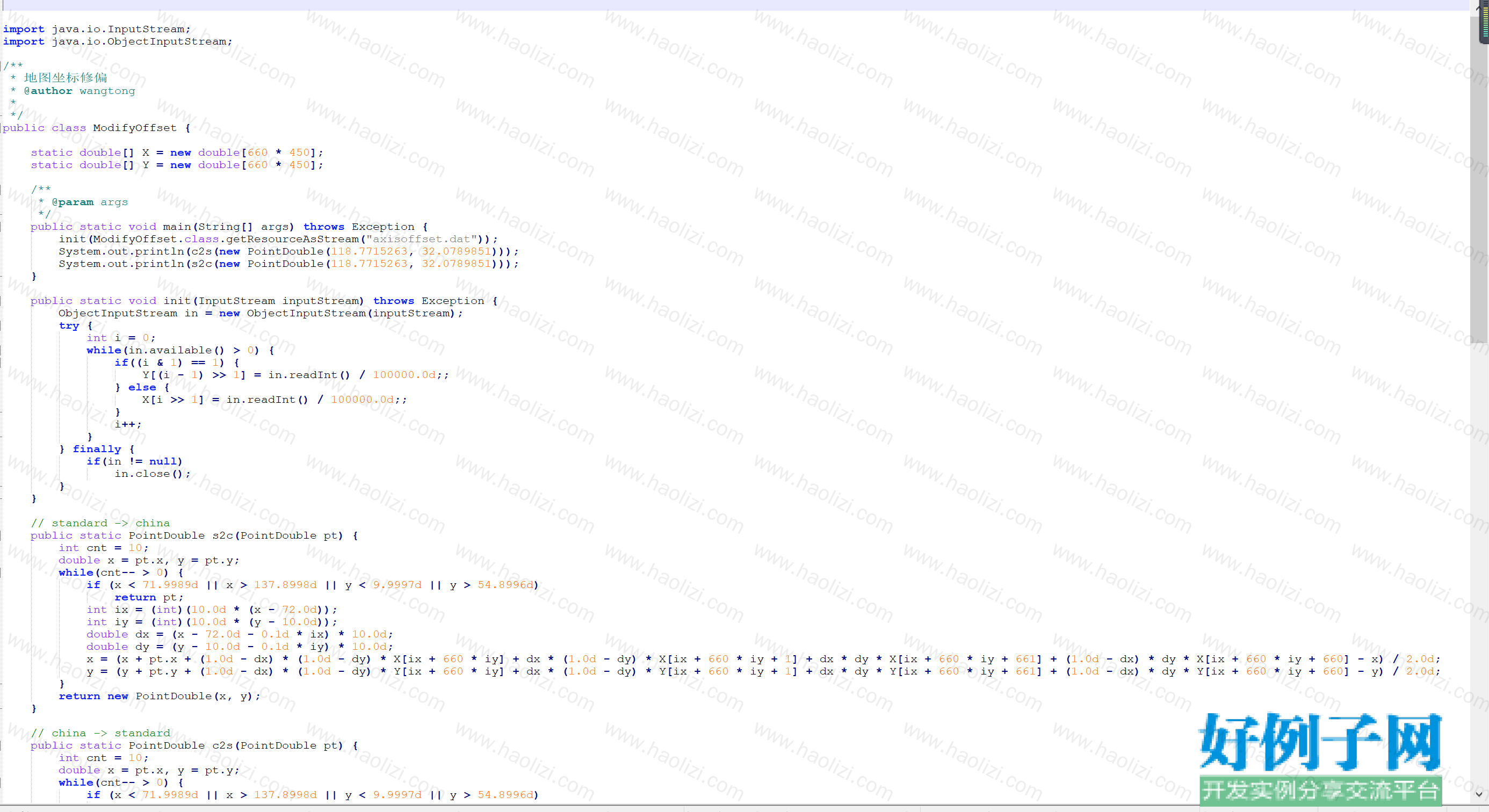Viewport: 1489px width, 812px height.
Task: Click array variable 'X' in its declaration
Action: pos(146,153)
